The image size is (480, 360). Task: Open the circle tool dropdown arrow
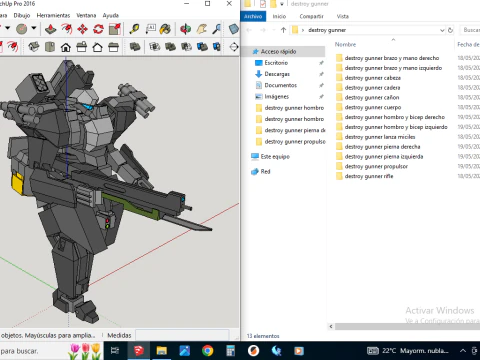point(34,28)
